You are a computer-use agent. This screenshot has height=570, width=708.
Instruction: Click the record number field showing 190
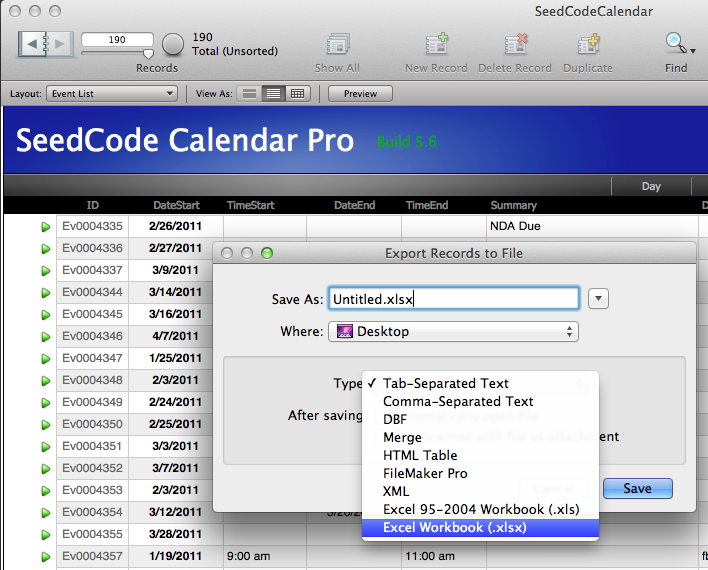click(x=117, y=39)
